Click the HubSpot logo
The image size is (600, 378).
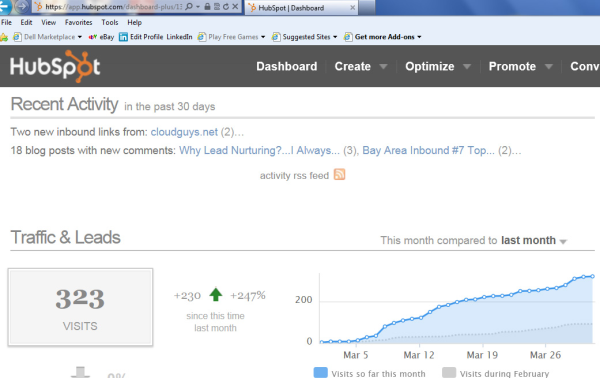coord(55,66)
